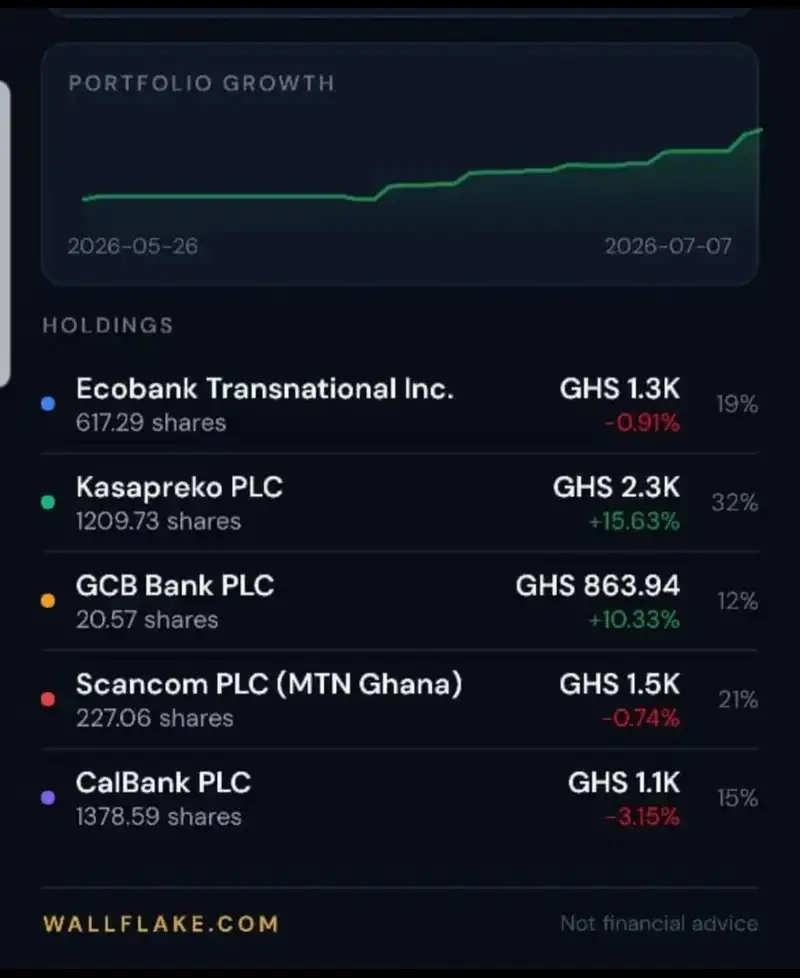The height and width of the screenshot is (978, 800).
Task: Click the blue dot beside Ecobank Transnational
Action: (48, 404)
